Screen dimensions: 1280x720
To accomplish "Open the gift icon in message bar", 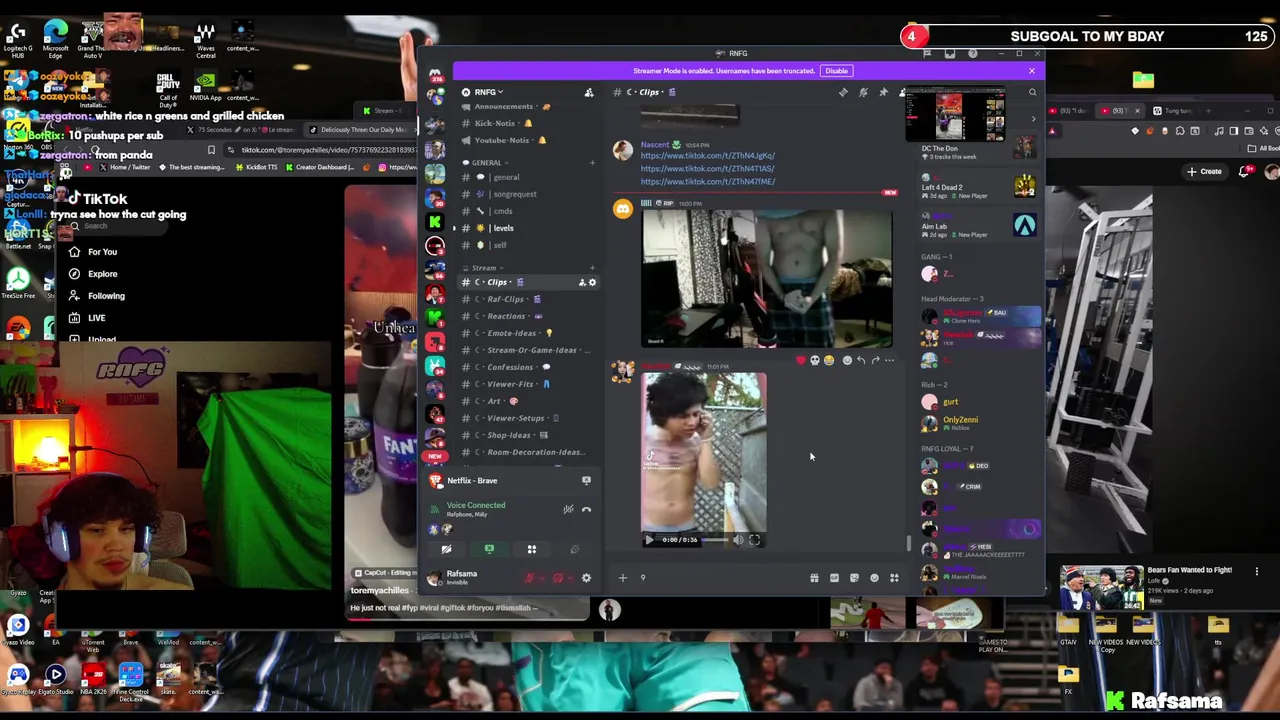I will pyautogui.click(x=814, y=578).
